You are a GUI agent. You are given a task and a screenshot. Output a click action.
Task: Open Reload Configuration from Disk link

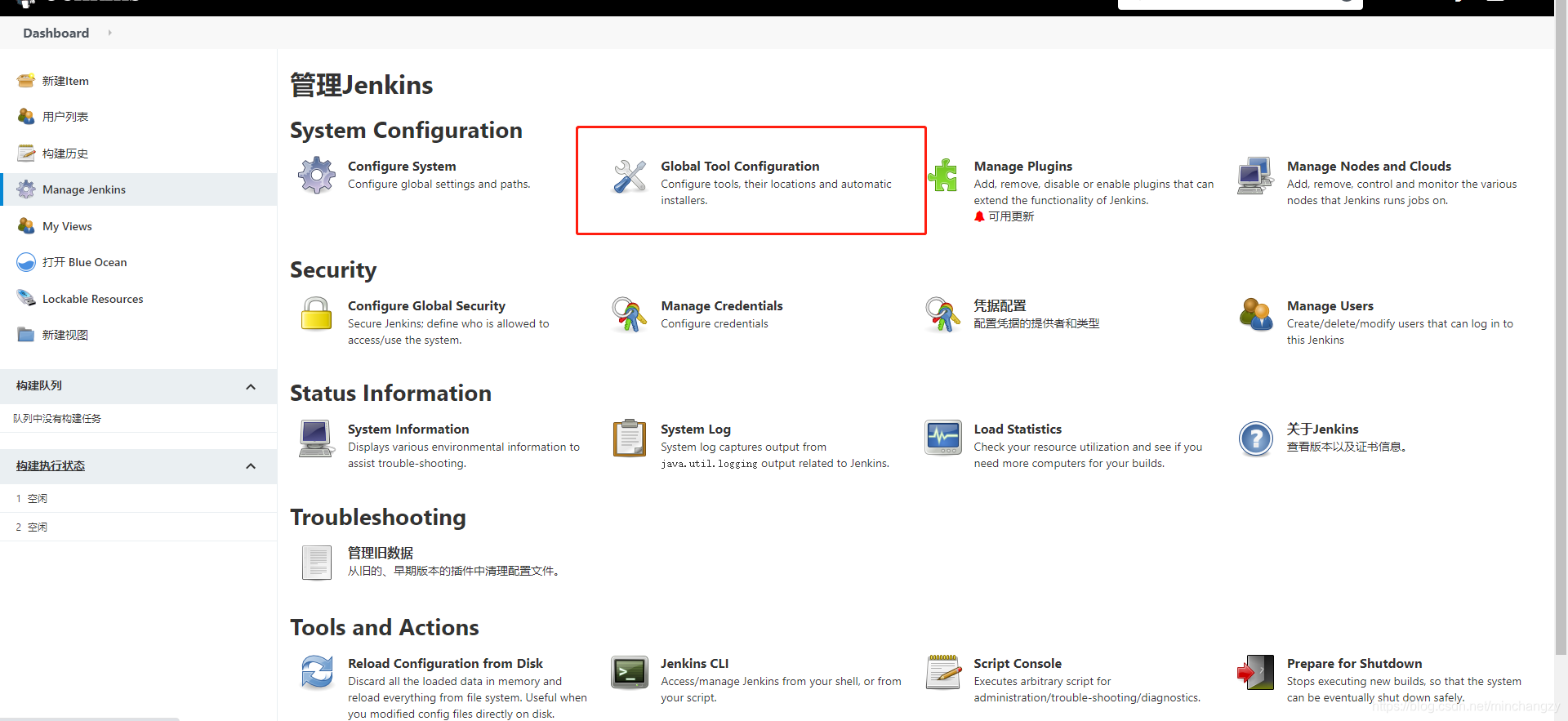click(445, 663)
